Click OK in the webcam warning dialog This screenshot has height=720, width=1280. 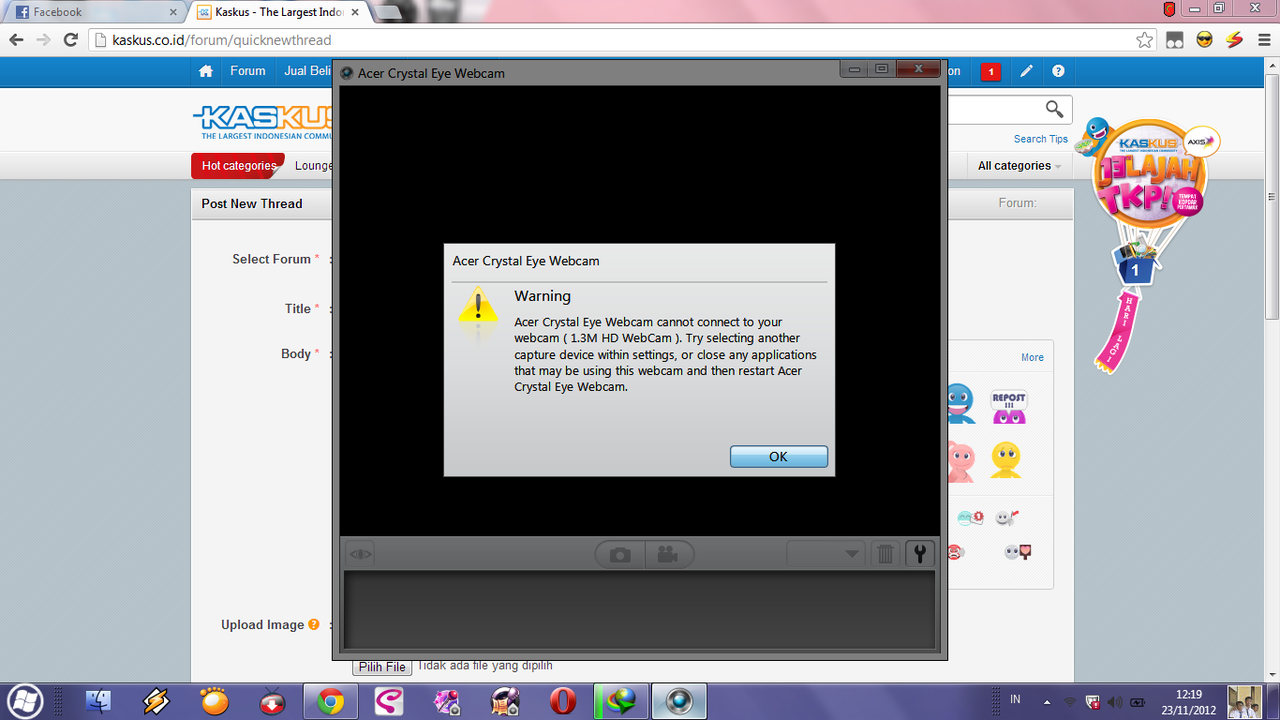[778, 456]
